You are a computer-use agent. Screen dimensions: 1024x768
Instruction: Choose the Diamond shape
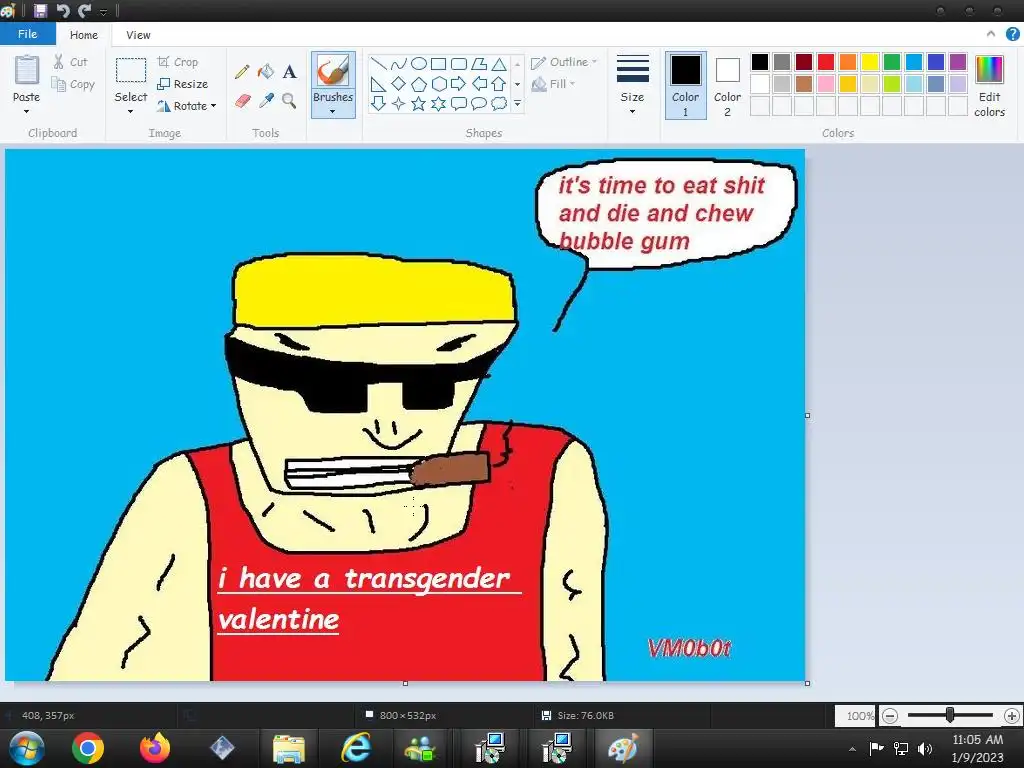[398, 84]
